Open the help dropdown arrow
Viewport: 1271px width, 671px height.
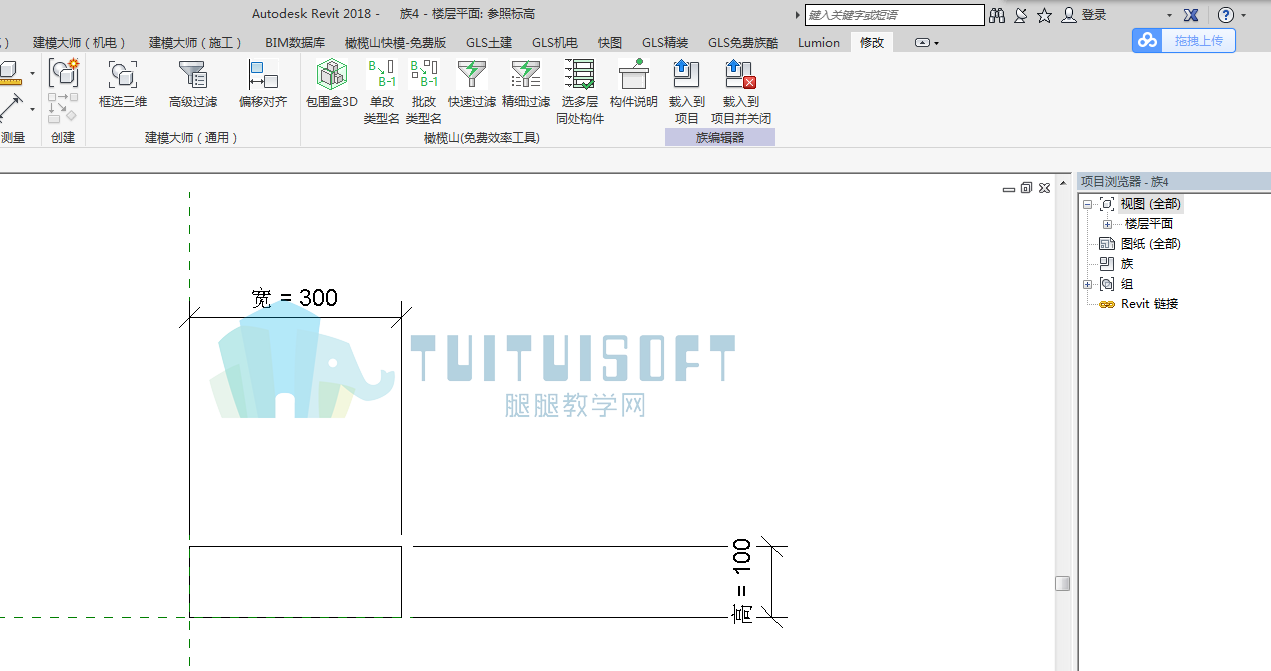1245,16
